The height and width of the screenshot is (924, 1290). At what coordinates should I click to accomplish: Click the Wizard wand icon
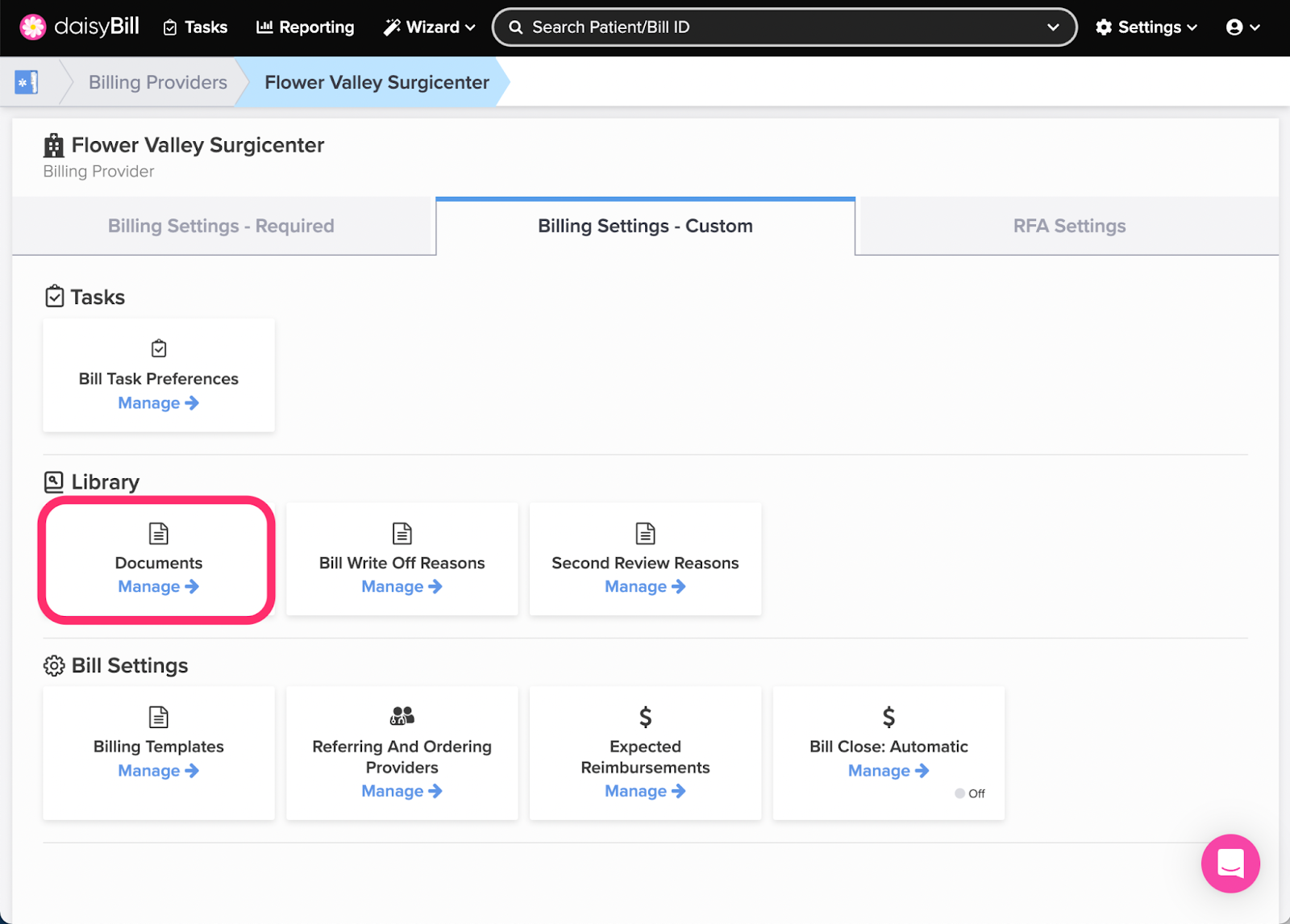coord(392,27)
